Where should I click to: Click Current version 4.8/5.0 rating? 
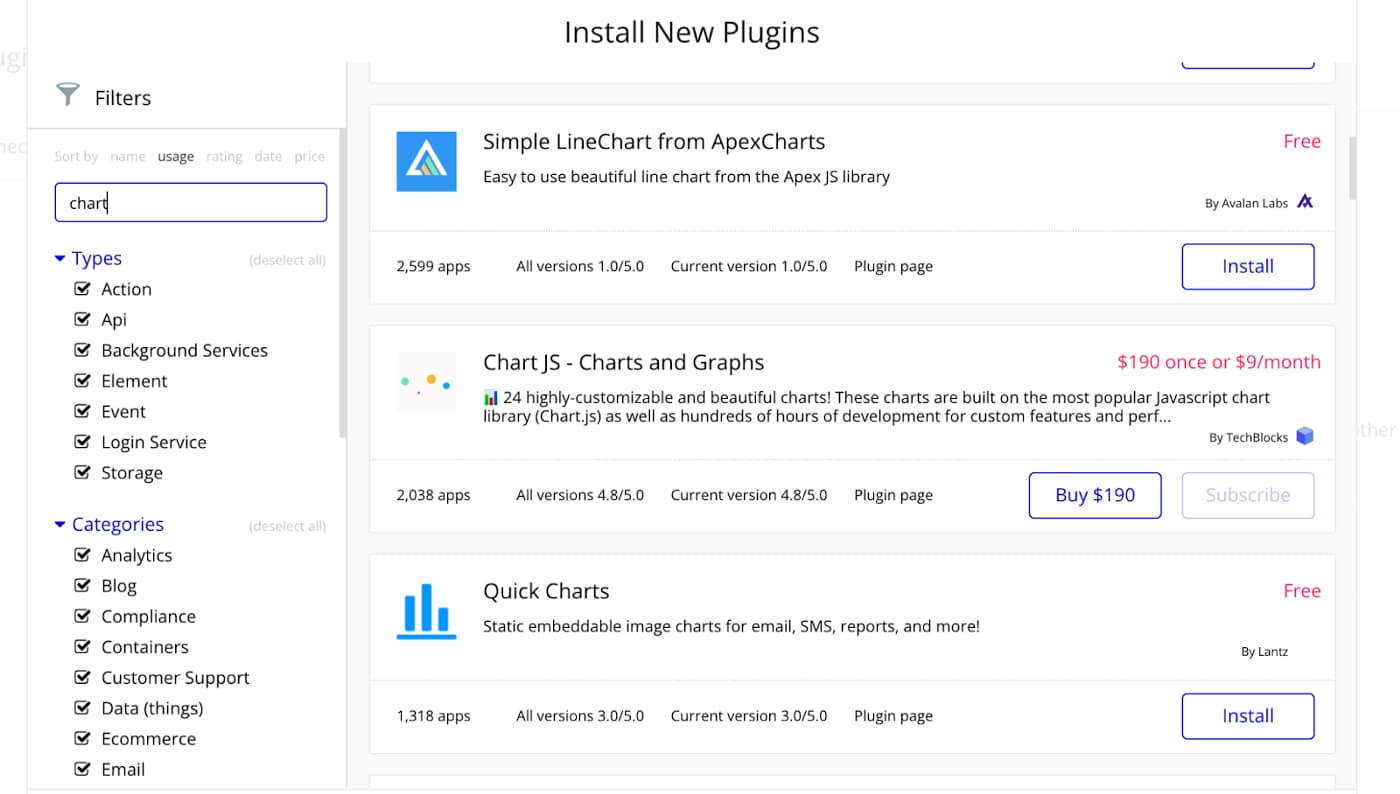[x=749, y=495]
